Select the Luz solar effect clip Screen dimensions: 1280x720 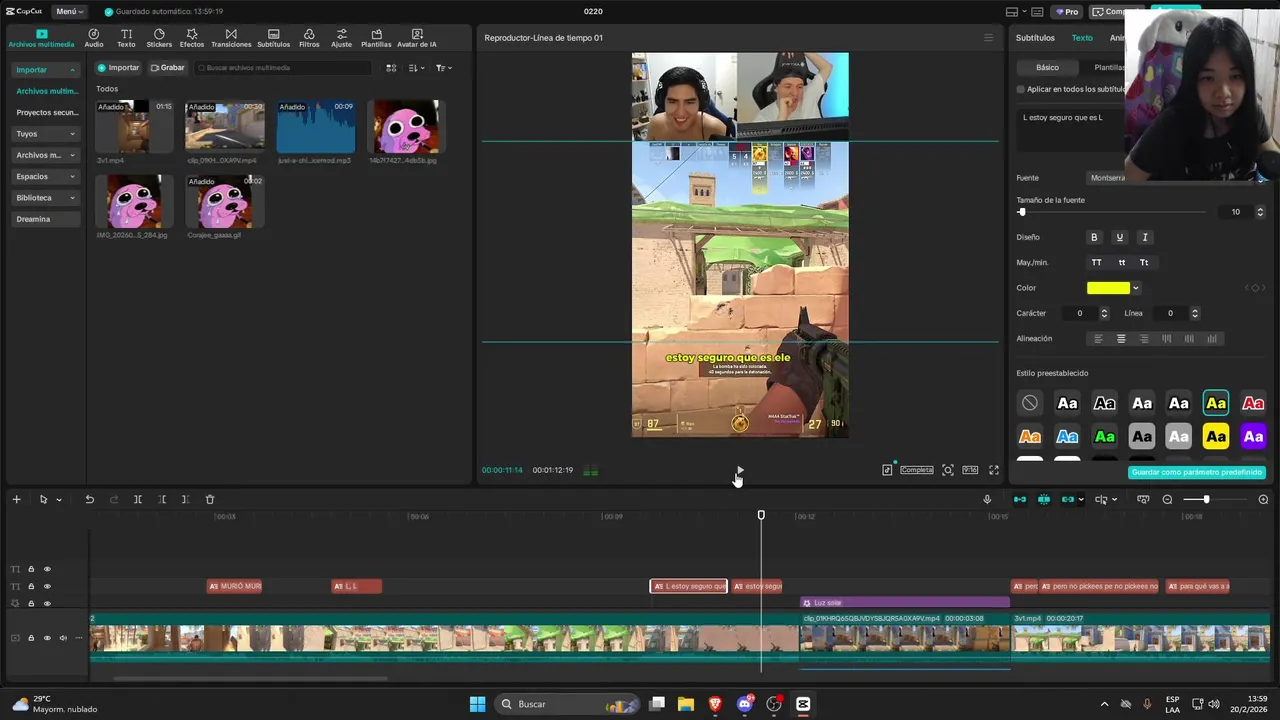905,603
